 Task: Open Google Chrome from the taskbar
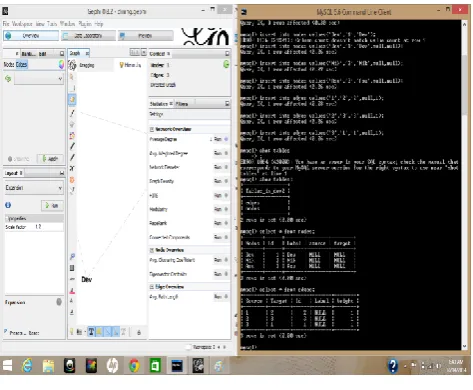134,366
